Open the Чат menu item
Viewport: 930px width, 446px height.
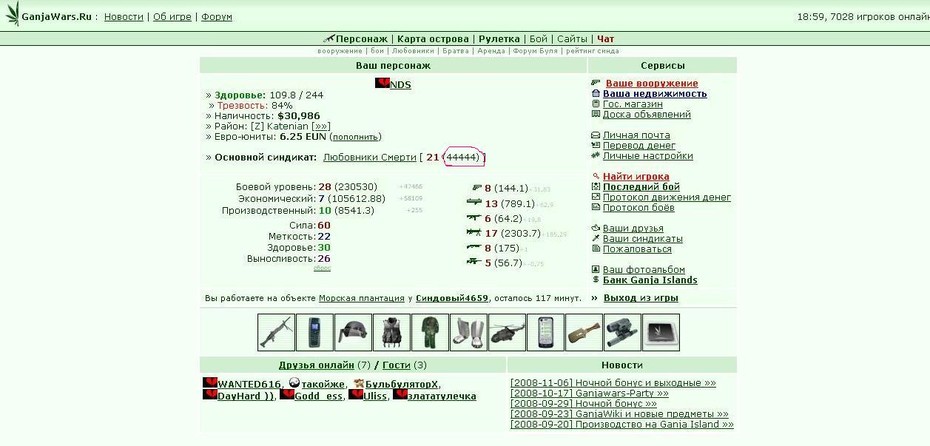[606, 39]
